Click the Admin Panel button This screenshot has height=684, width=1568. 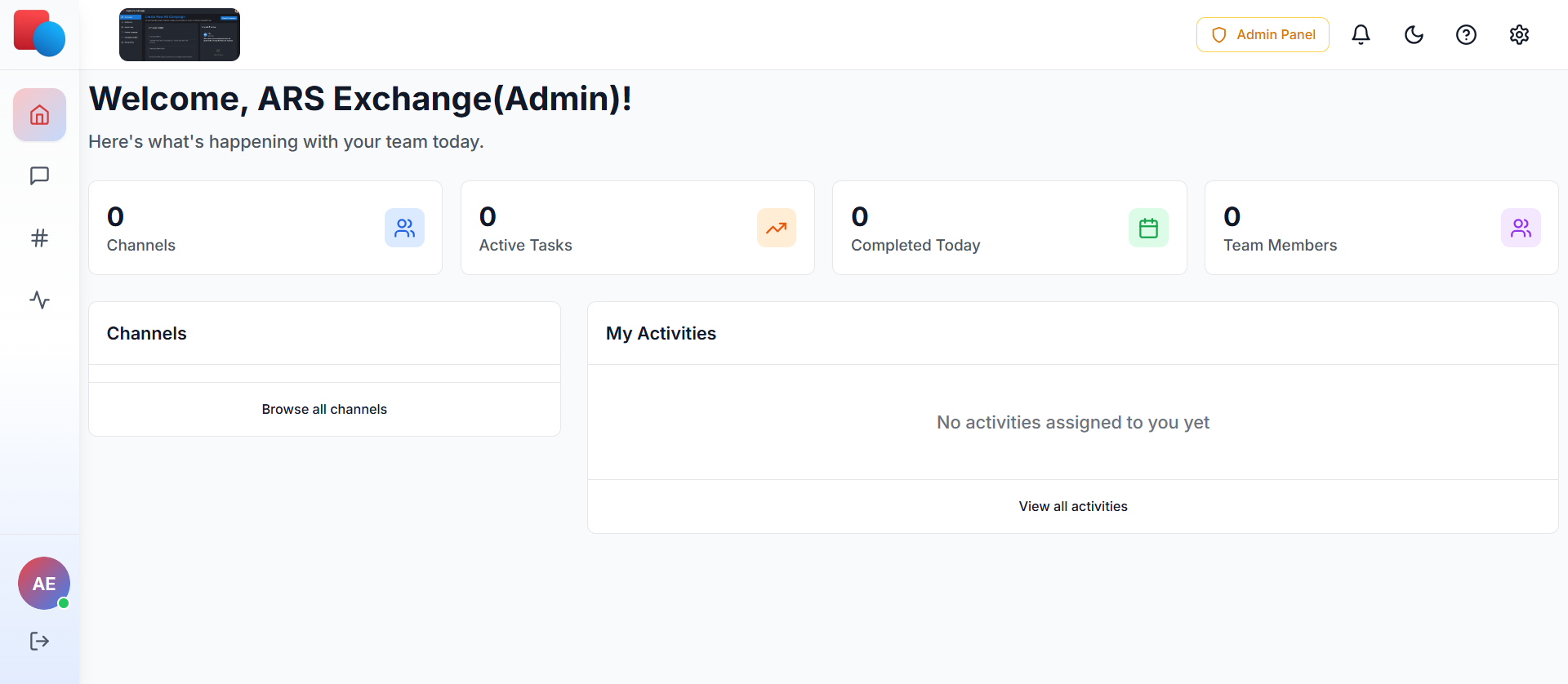point(1263,34)
